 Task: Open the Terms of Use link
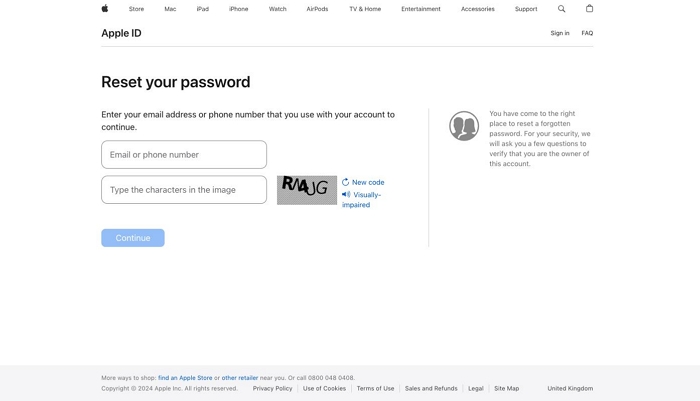[x=375, y=388]
